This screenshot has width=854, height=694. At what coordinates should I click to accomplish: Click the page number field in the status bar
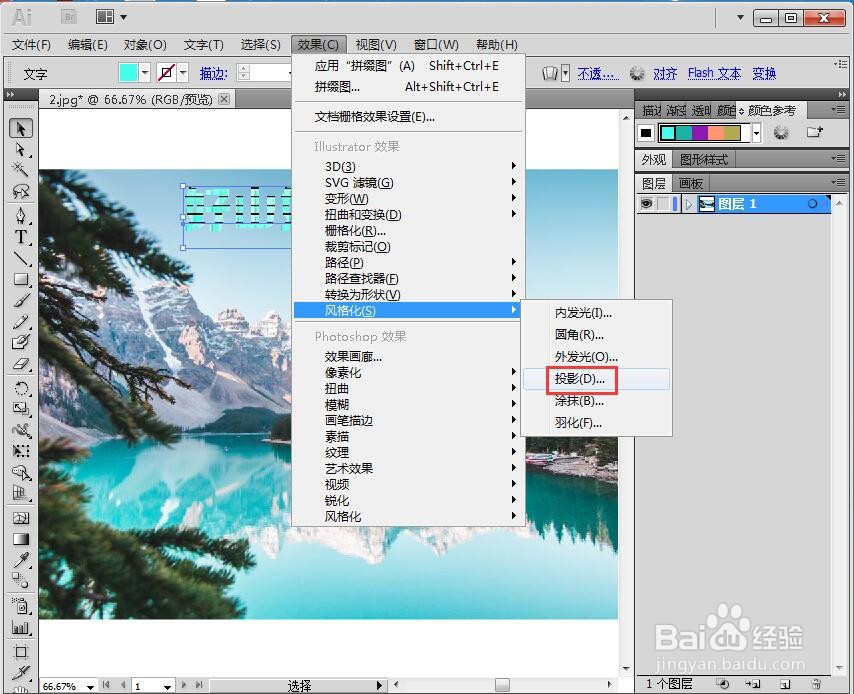pyautogui.click(x=141, y=684)
